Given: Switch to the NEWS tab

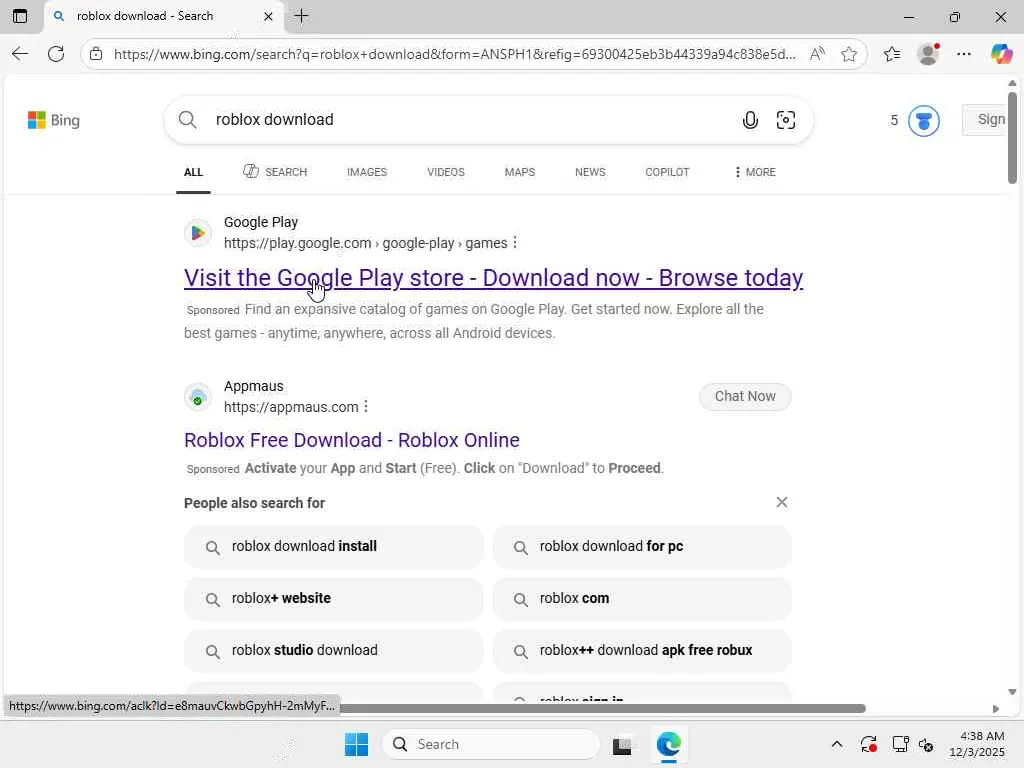Looking at the screenshot, I should pos(590,172).
